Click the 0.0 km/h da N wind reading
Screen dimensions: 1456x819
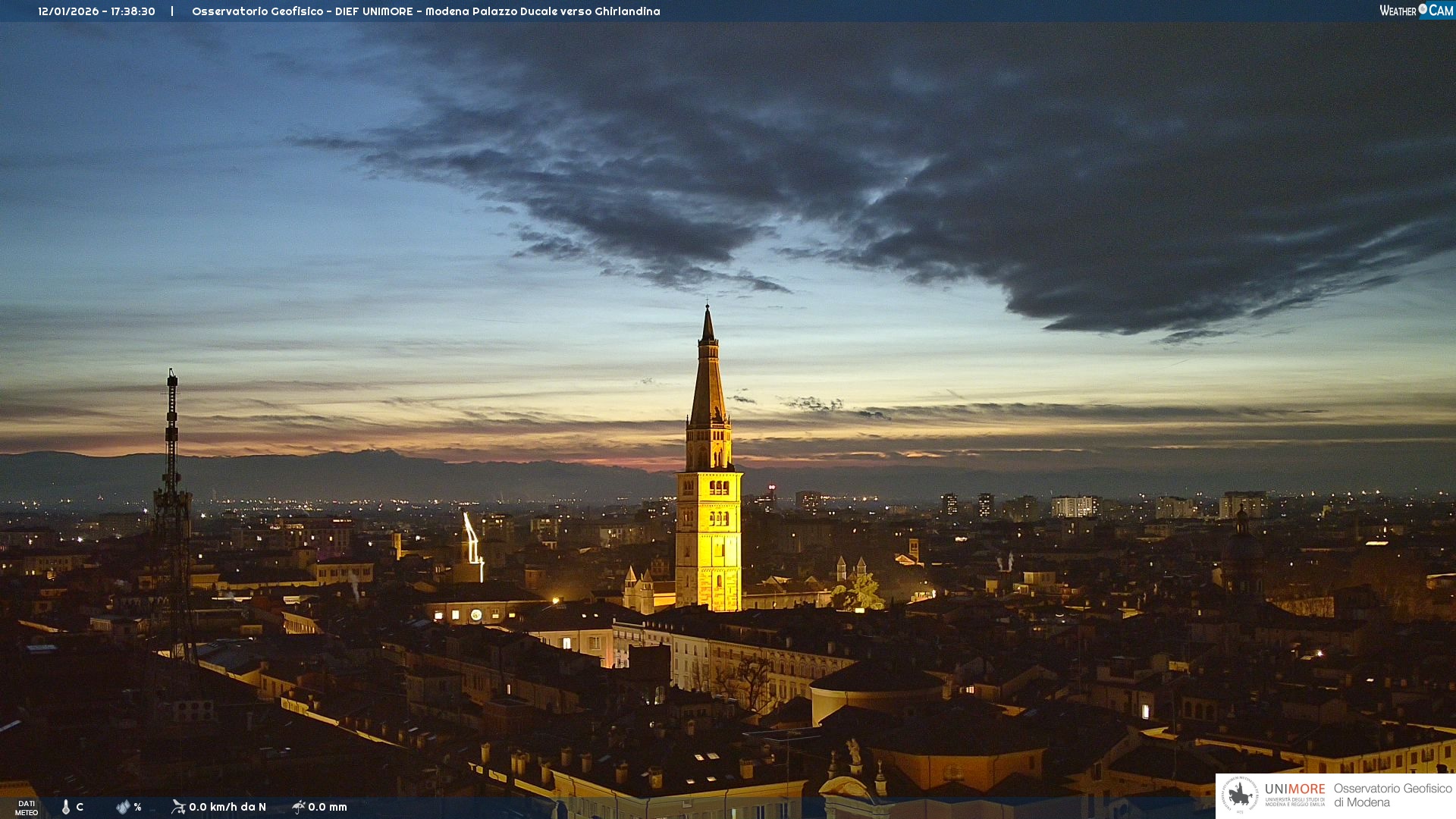point(227,807)
